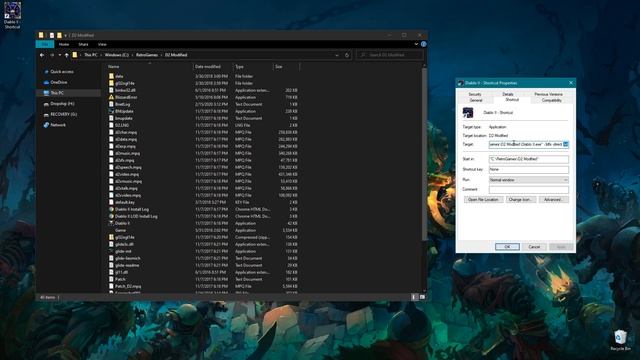Screen dimensions: 640x360
Task: Click the Open File Location button
Action: click(483, 200)
